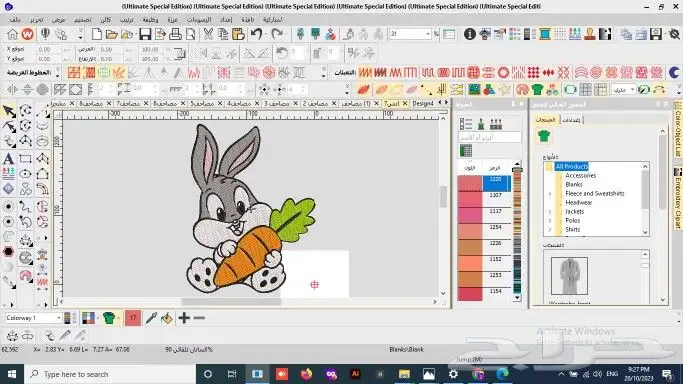Select the red 1220 thread color swatch
This screenshot has width=683, height=384.
470,184
